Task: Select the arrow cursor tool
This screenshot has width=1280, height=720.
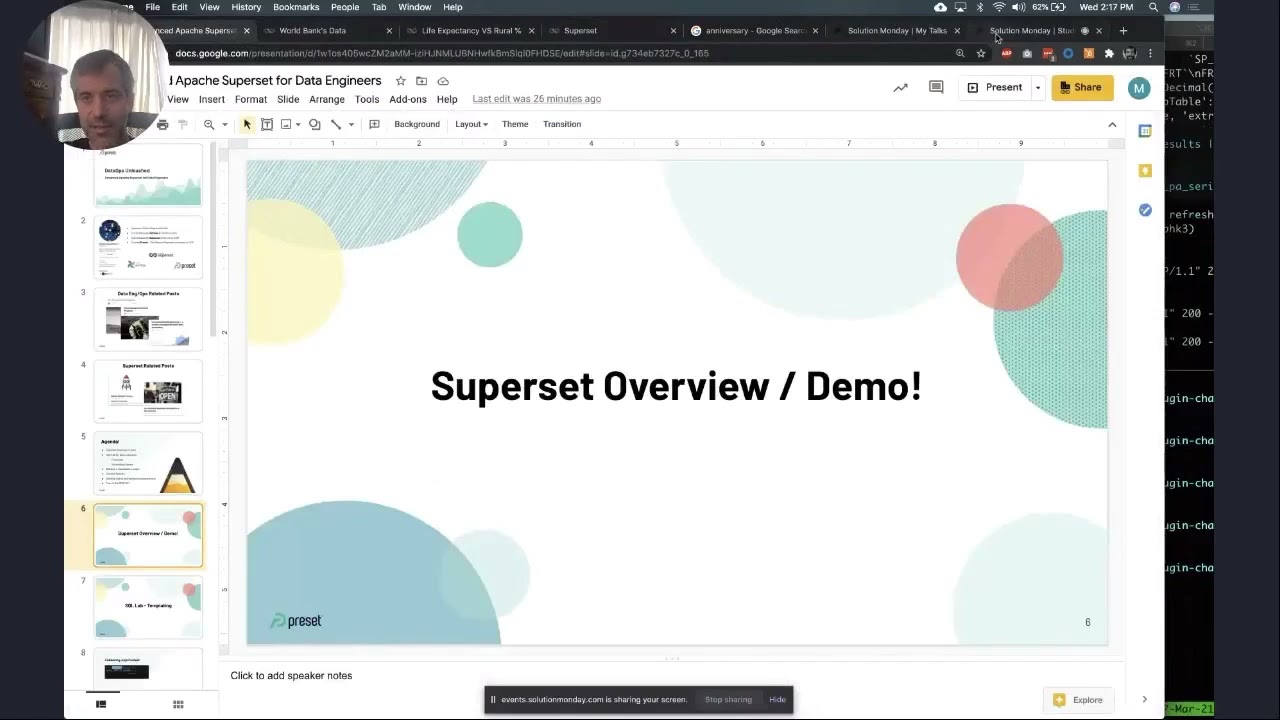Action: (x=247, y=124)
